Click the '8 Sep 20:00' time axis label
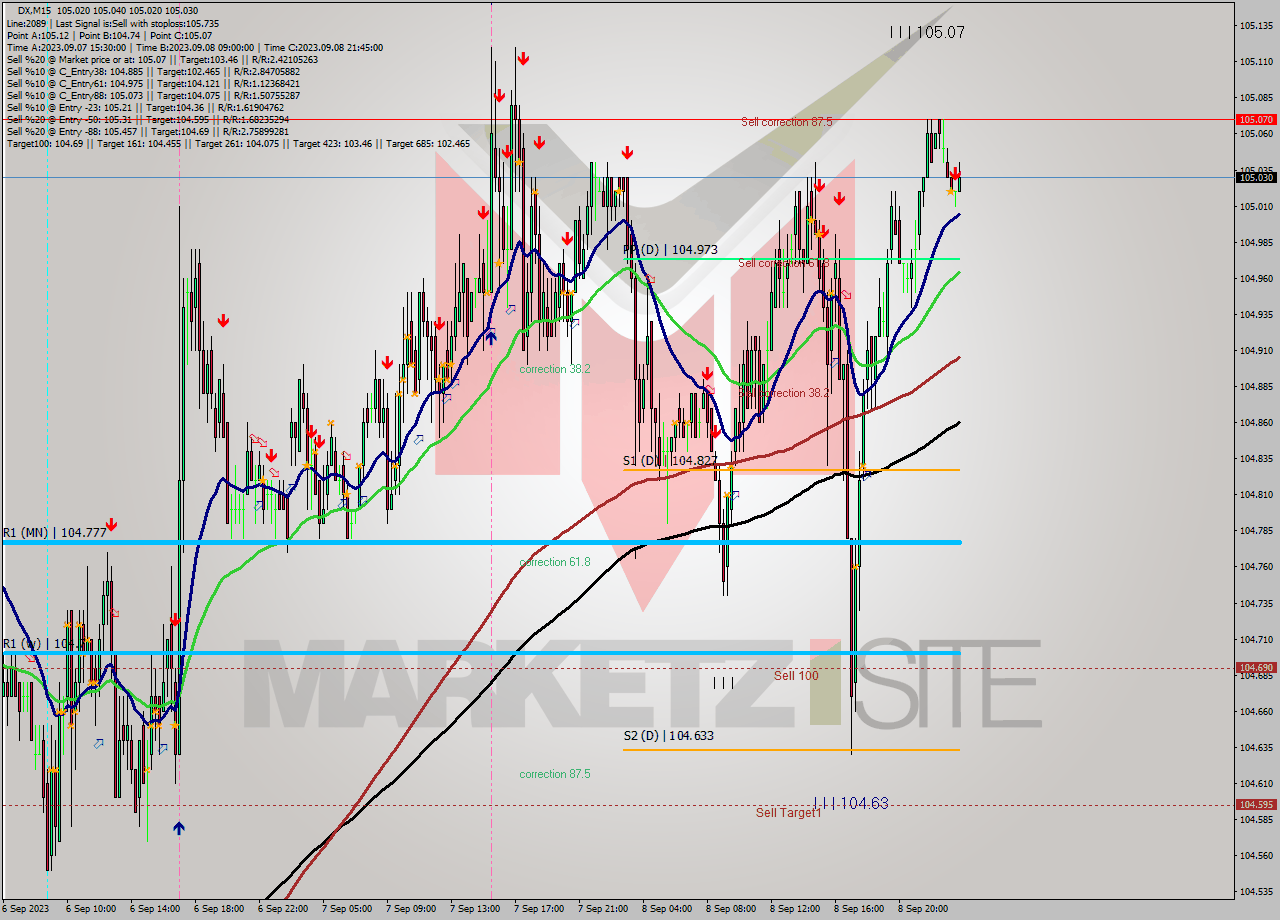 pos(923,909)
